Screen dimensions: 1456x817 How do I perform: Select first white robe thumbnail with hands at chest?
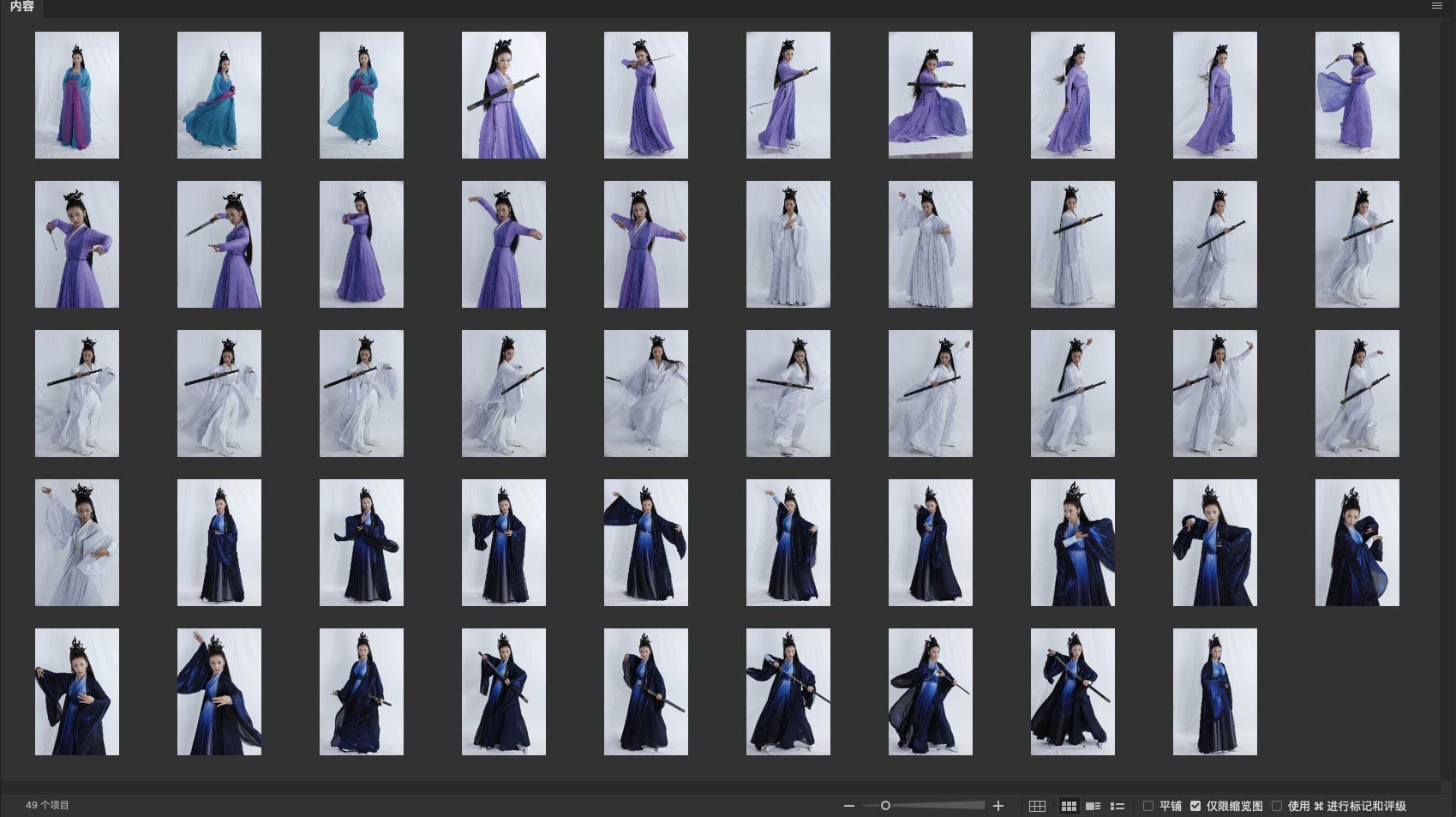click(x=788, y=244)
